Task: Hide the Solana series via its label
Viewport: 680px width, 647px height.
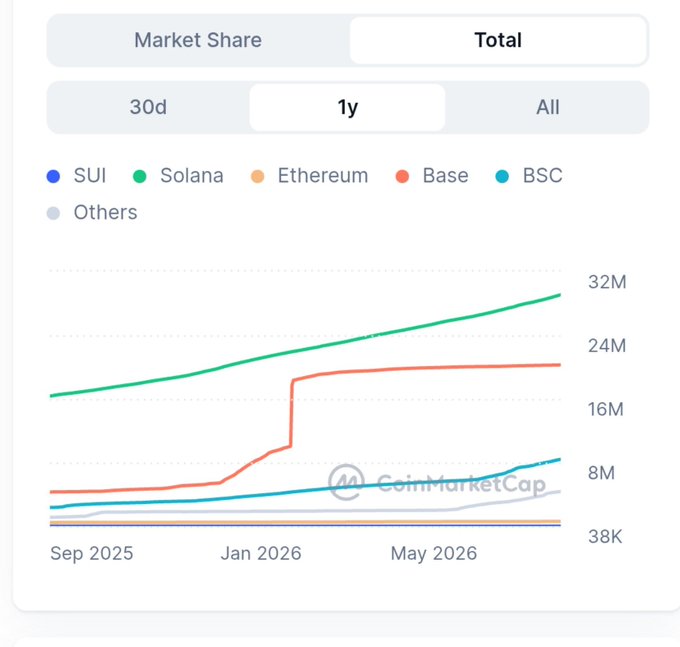Action: pyautogui.click(x=192, y=176)
